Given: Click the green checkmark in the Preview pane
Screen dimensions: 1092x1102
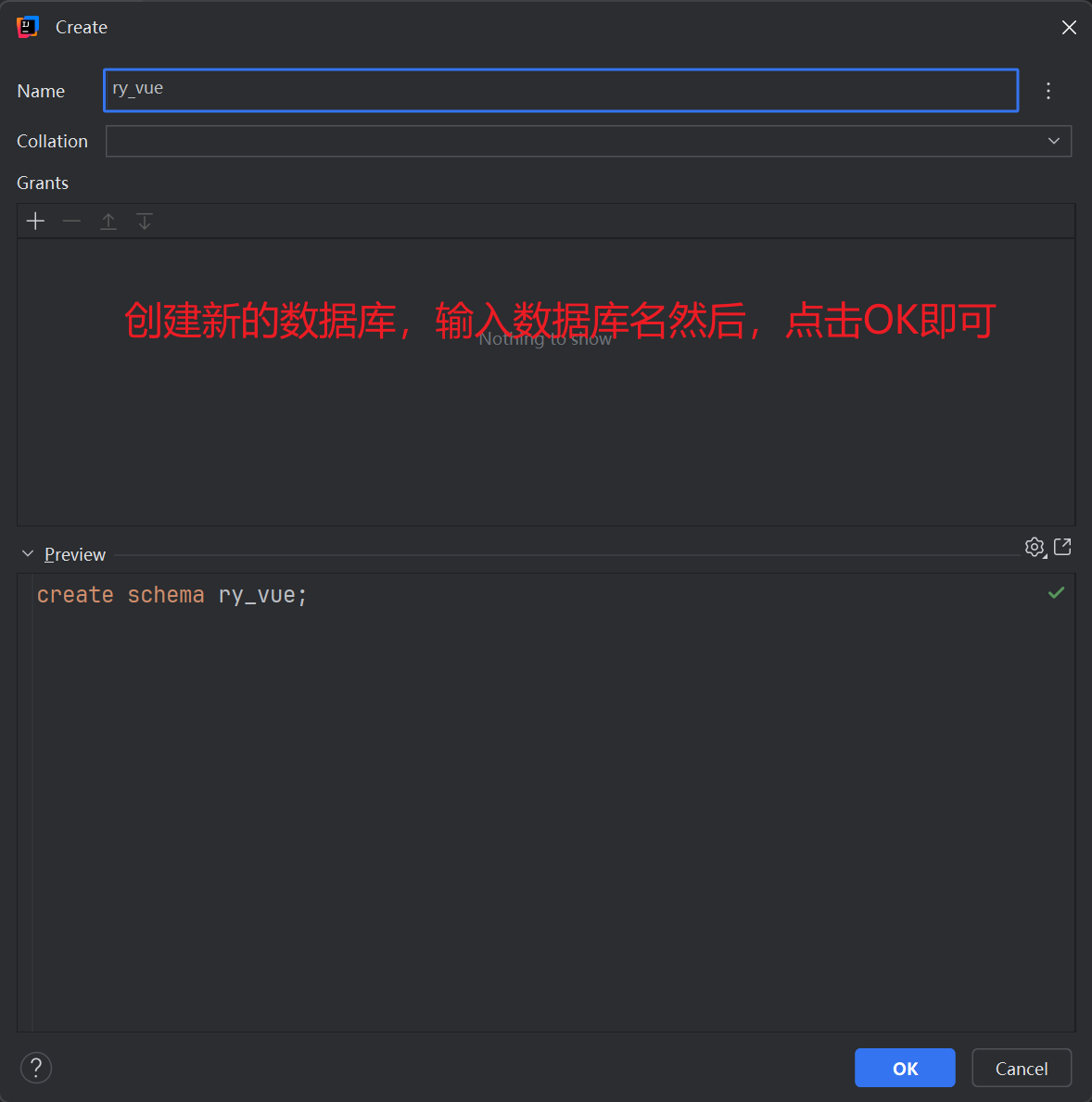Looking at the screenshot, I should [x=1056, y=593].
